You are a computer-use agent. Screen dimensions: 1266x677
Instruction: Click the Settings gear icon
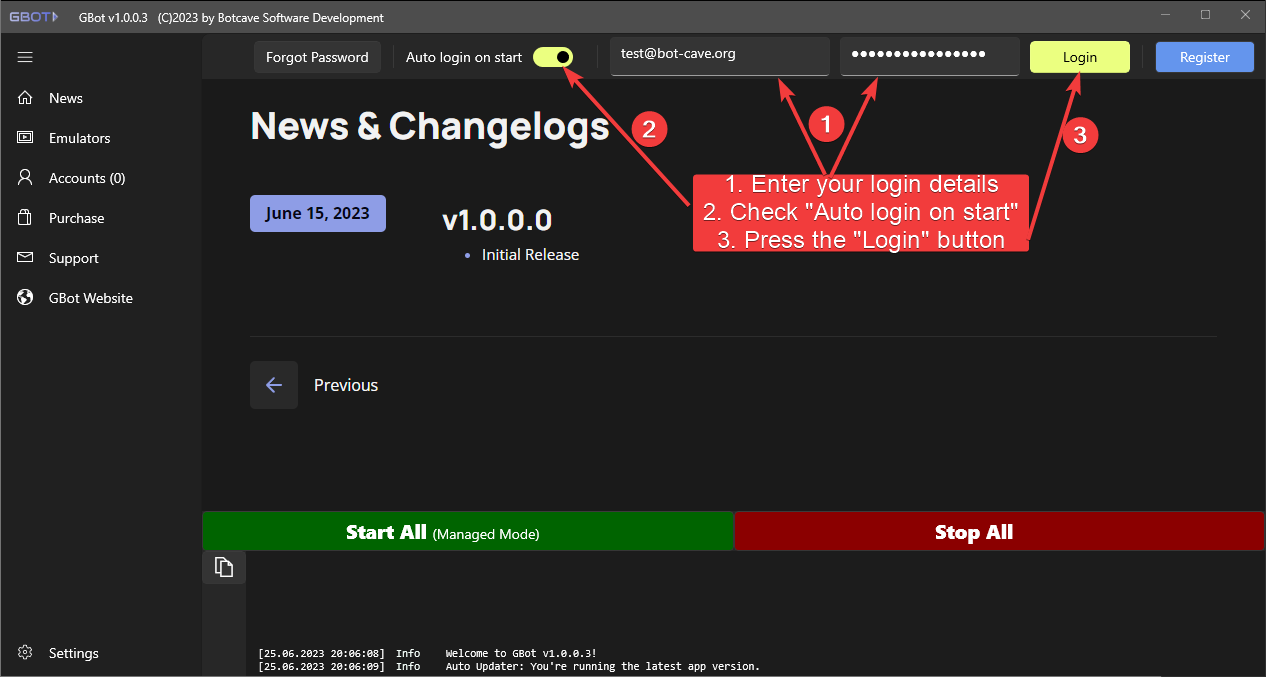26,653
